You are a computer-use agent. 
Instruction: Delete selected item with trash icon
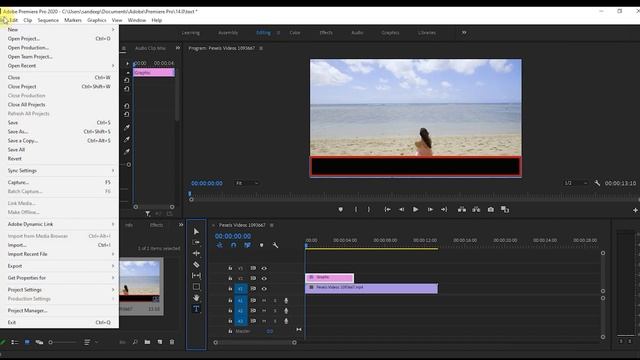[x=172, y=342]
